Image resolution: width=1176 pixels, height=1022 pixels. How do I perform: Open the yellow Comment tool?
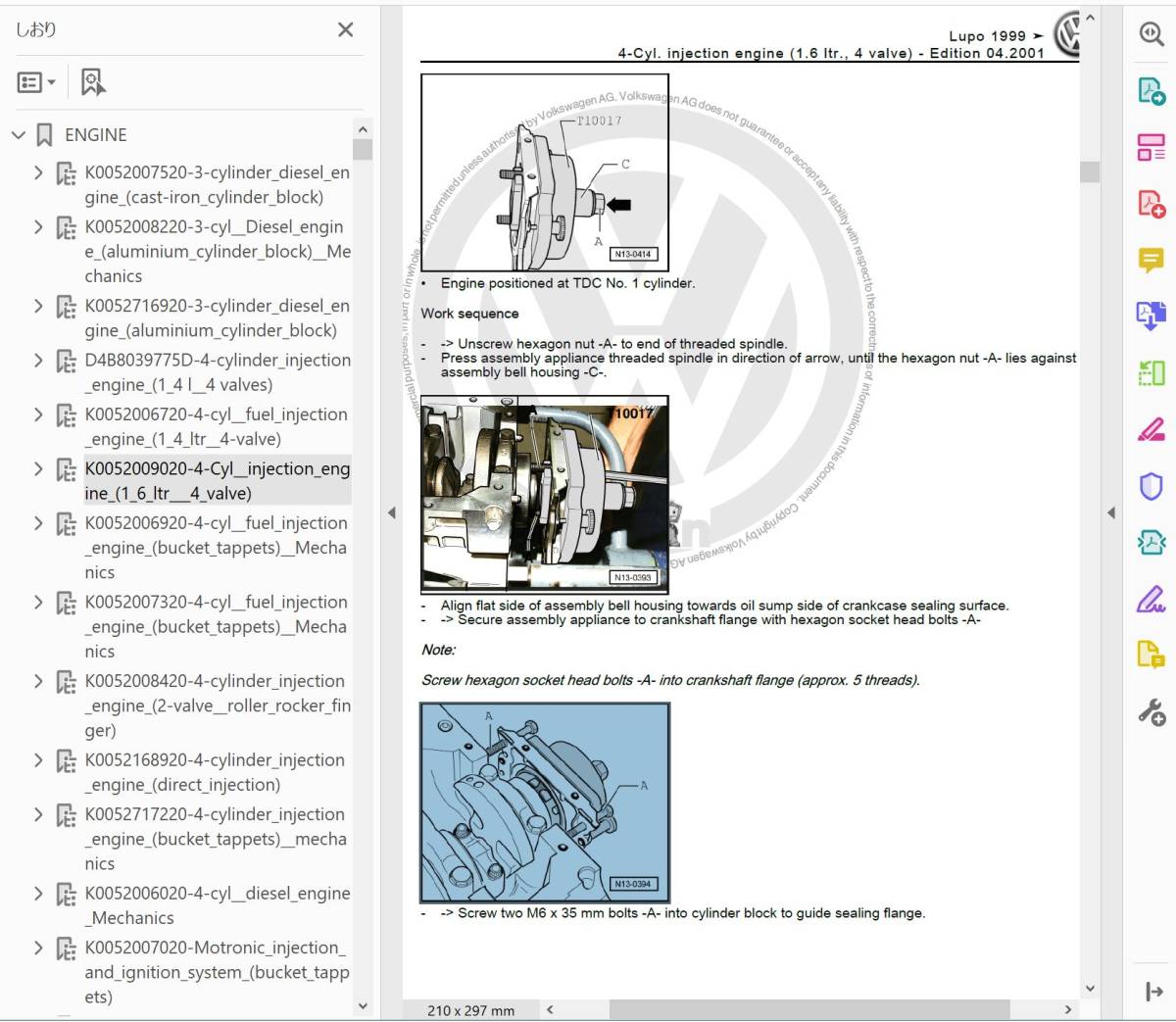(x=1151, y=260)
